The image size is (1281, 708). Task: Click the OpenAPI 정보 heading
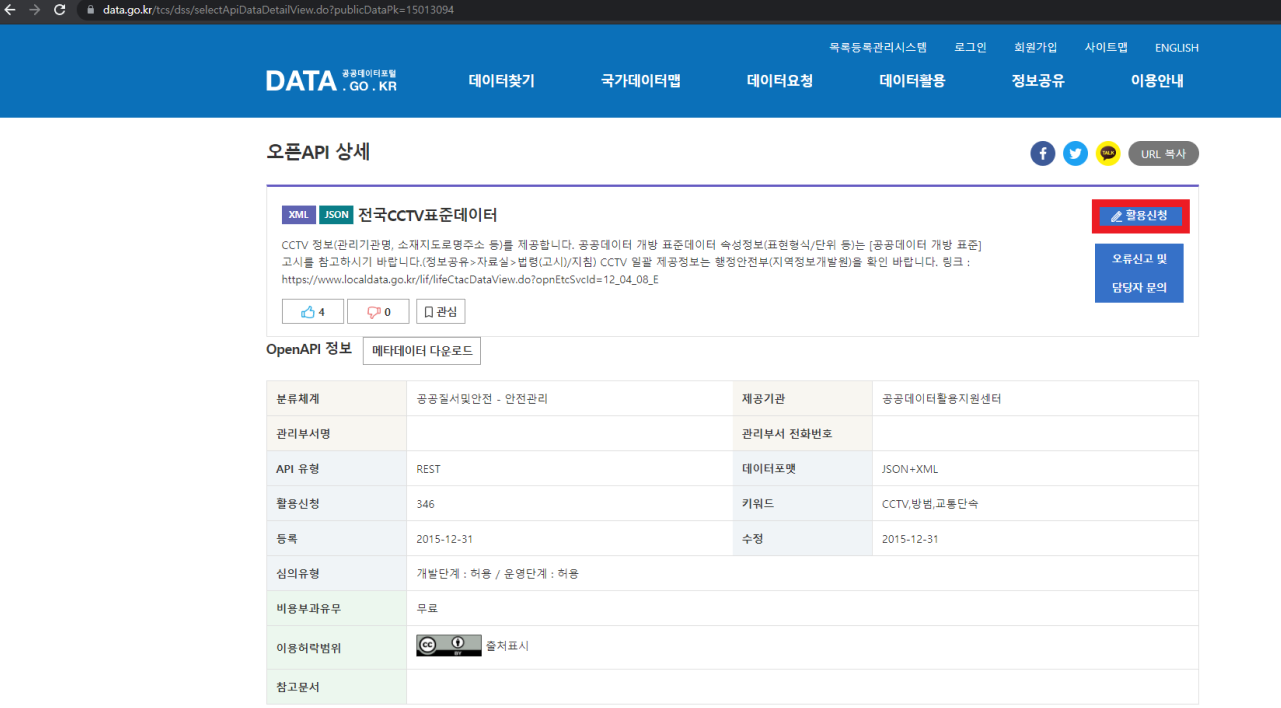[309, 349]
